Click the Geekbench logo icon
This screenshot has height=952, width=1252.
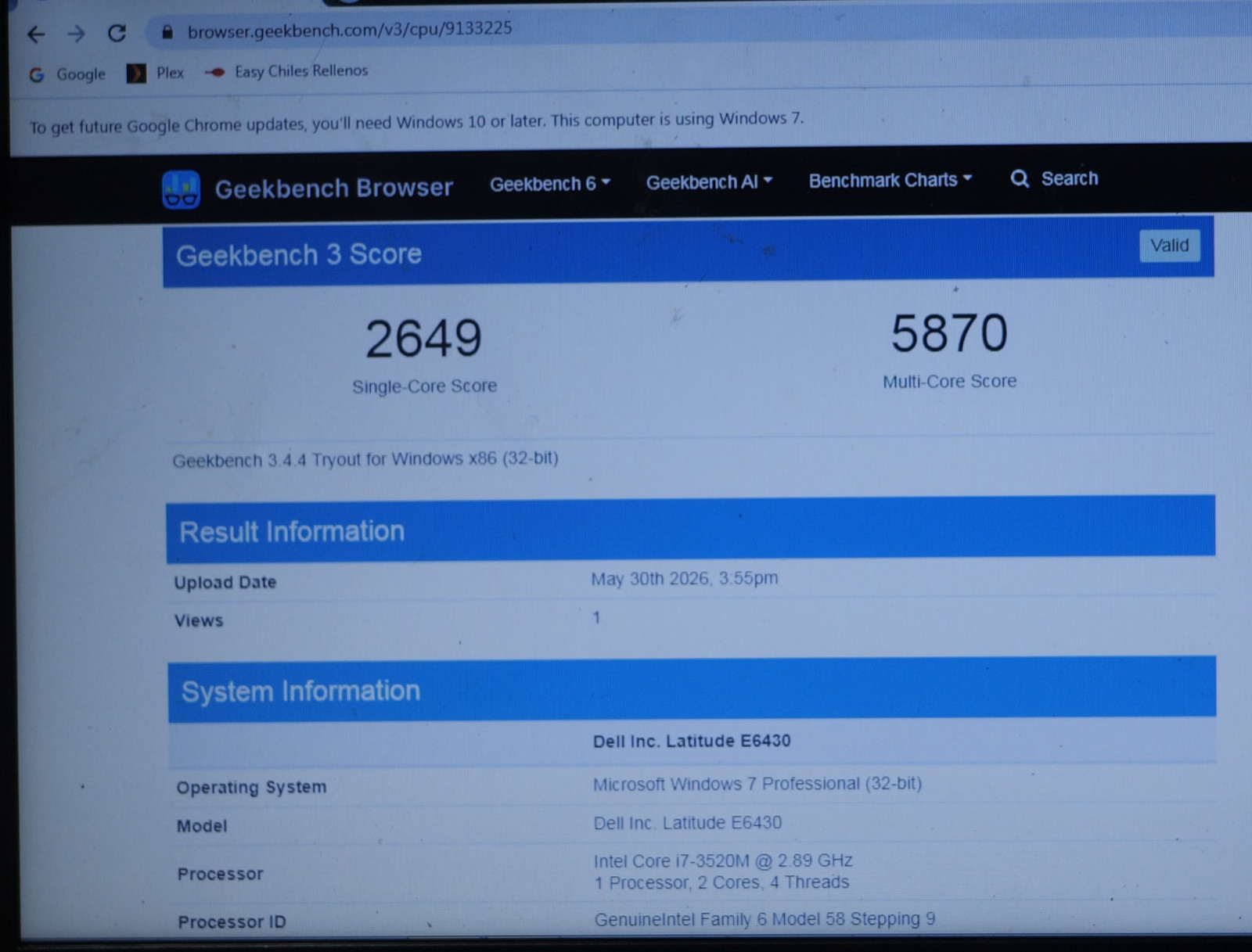(x=181, y=189)
